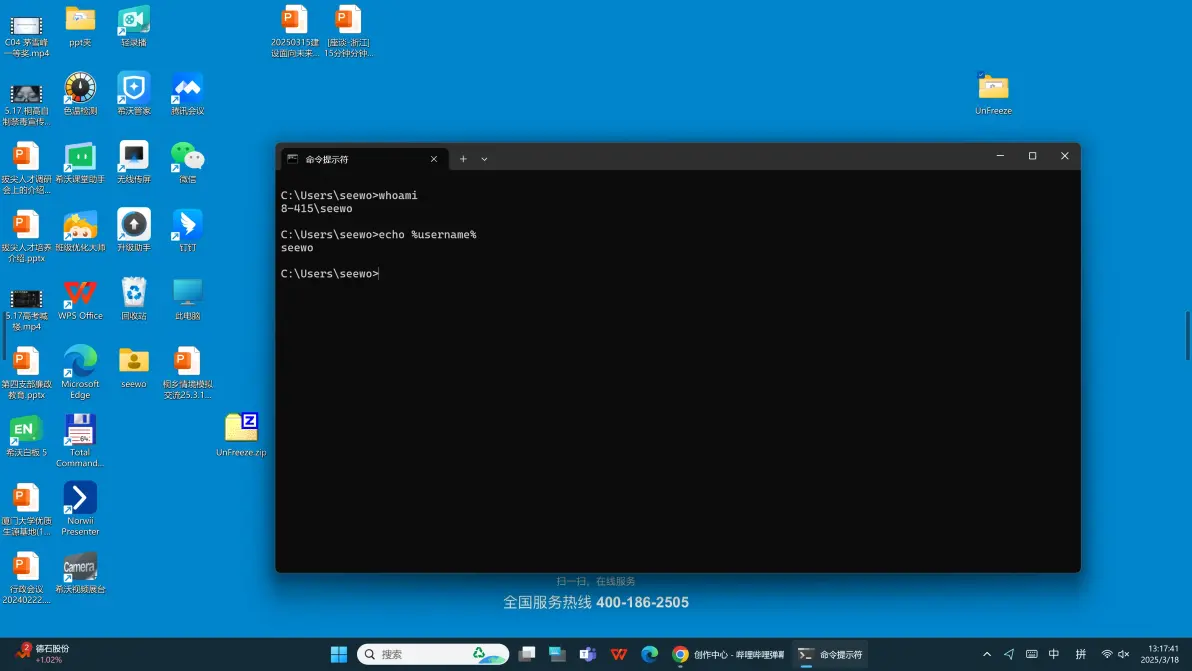Viewport: 1192px width, 671px height.
Task: Select the 命令提示符 terminal tab
Action: pos(355,159)
